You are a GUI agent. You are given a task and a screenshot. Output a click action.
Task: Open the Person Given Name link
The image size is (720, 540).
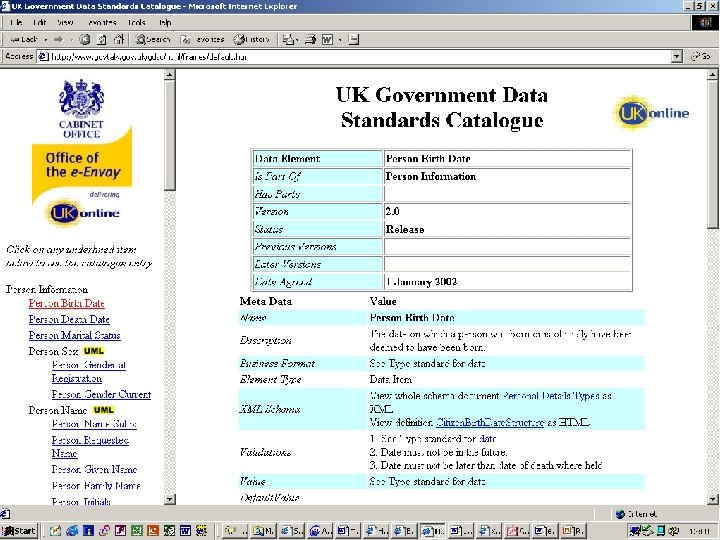click(94, 469)
